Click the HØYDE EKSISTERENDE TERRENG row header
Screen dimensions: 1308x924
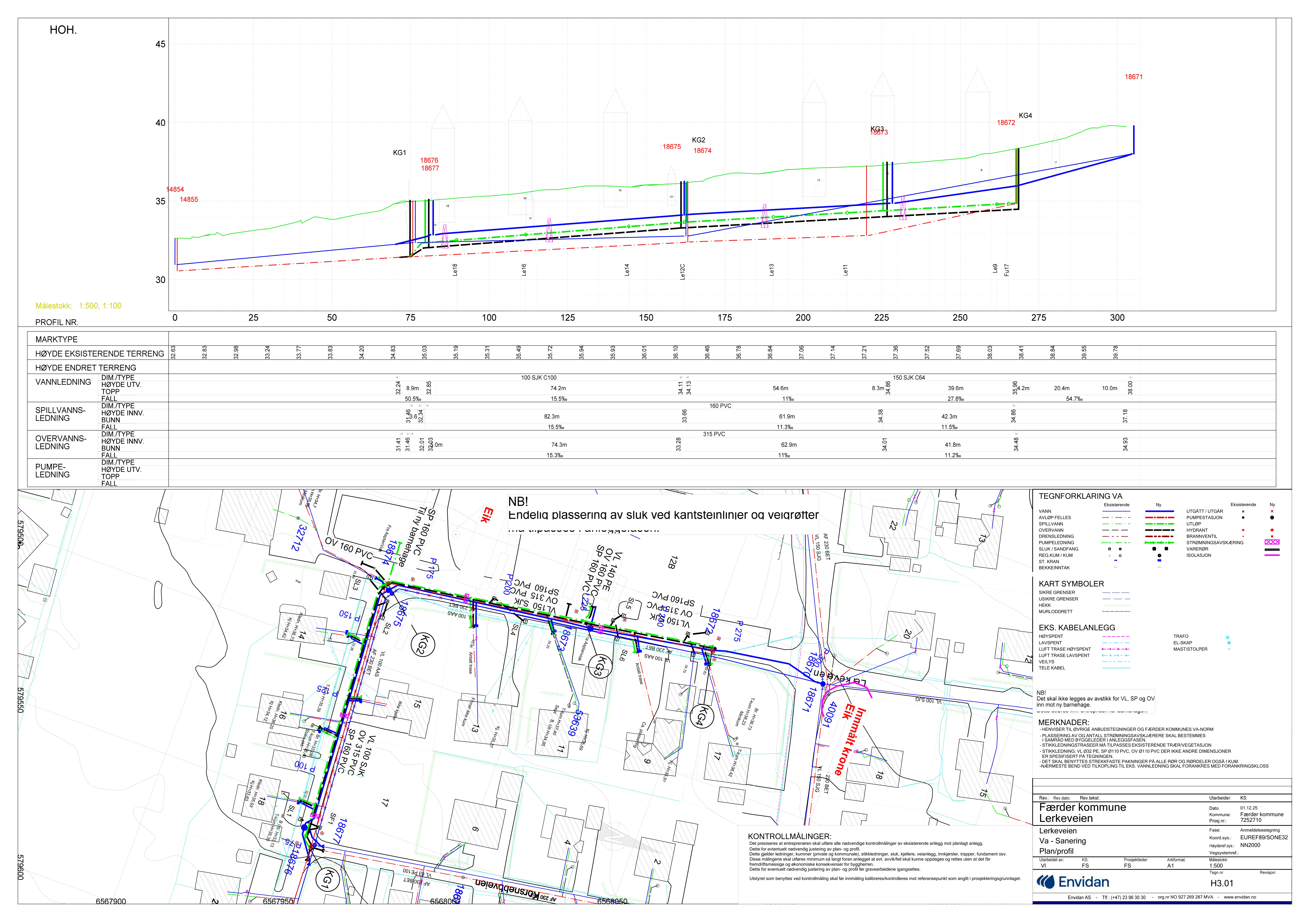pyautogui.click(x=100, y=354)
